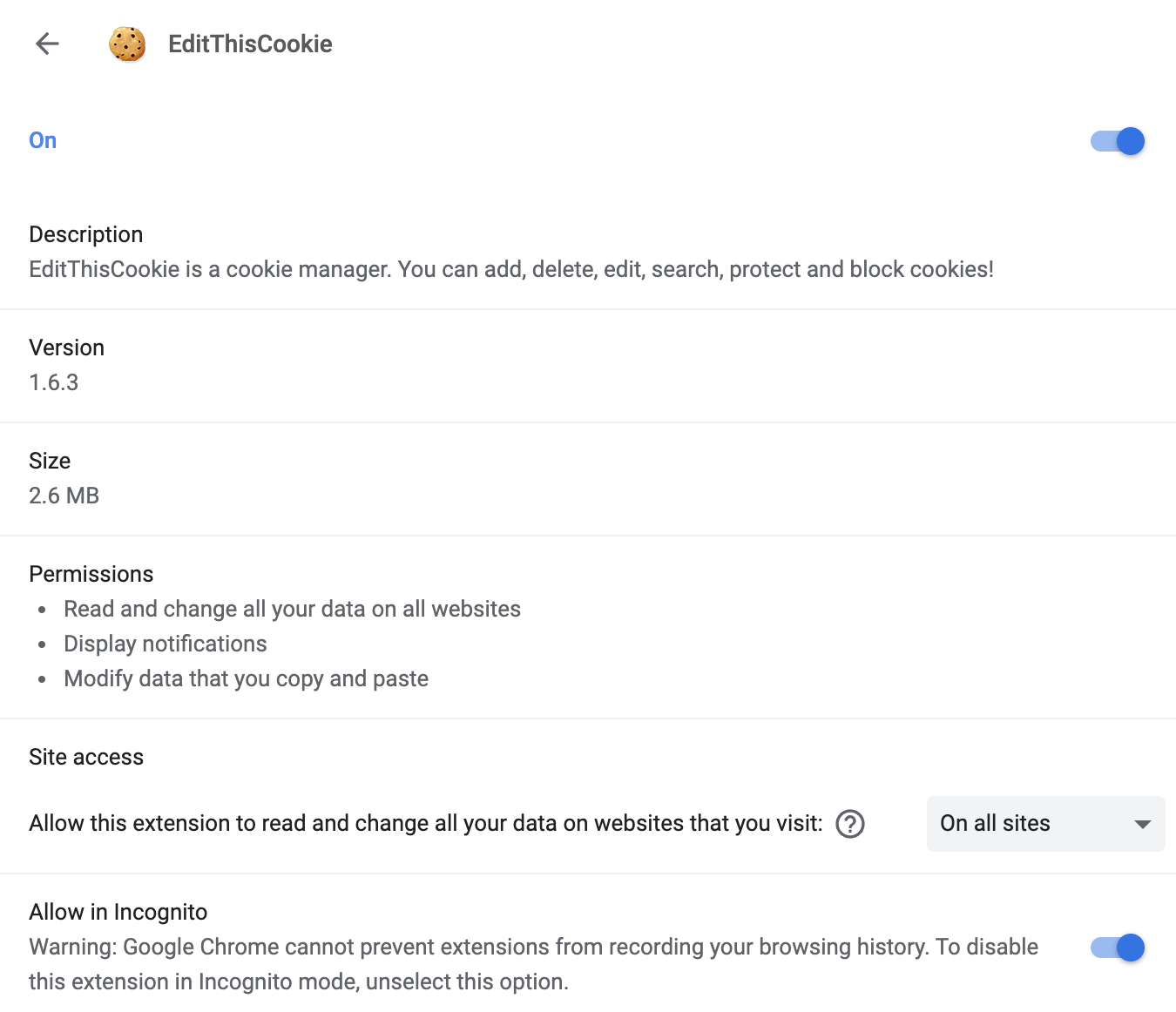Viewport: 1176px width, 1012px height.
Task: Click the EditThisCookie title text
Action: (x=250, y=44)
